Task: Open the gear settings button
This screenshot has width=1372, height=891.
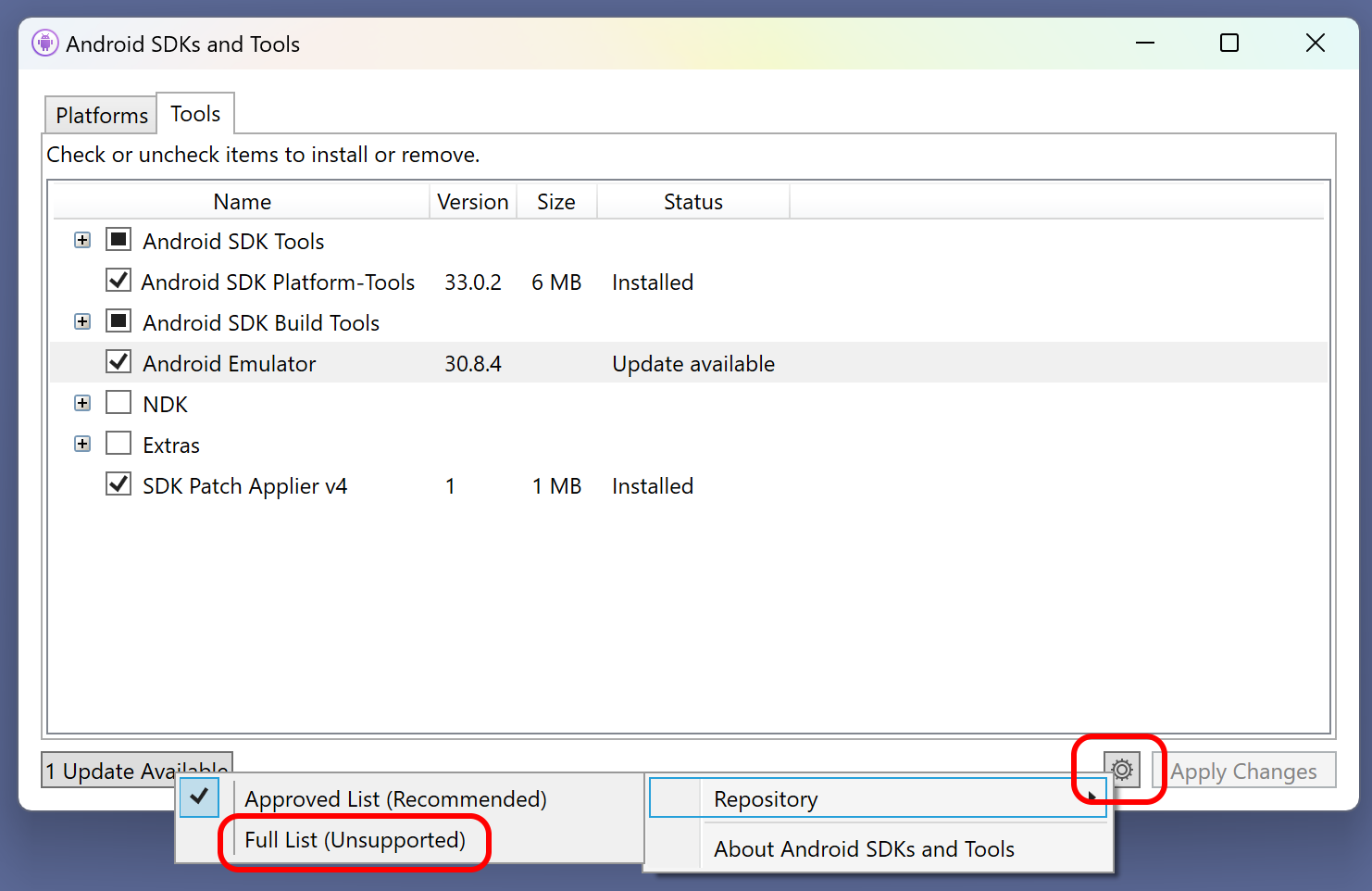Action: coord(1121,769)
